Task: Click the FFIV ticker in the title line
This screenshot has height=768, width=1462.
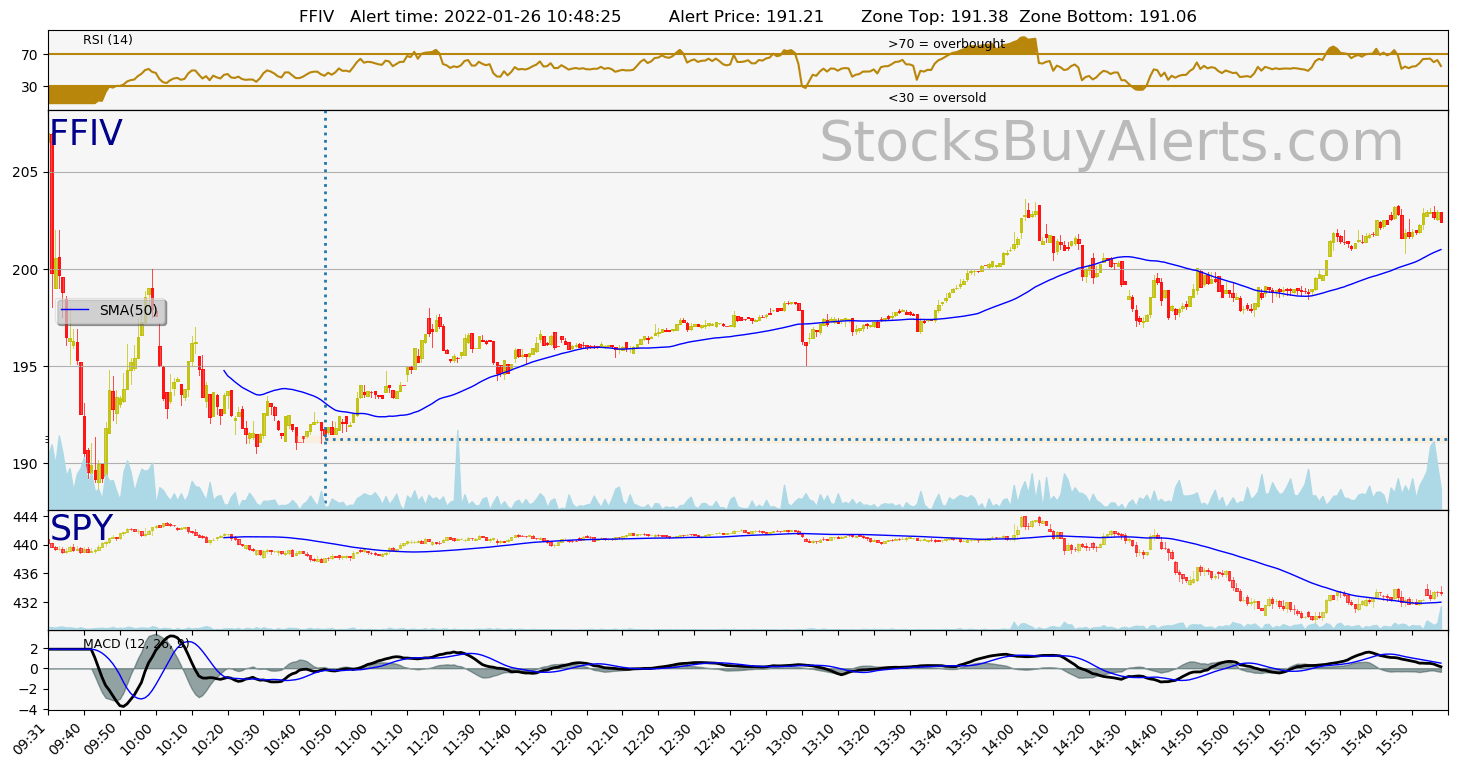Action: tap(318, 17)
